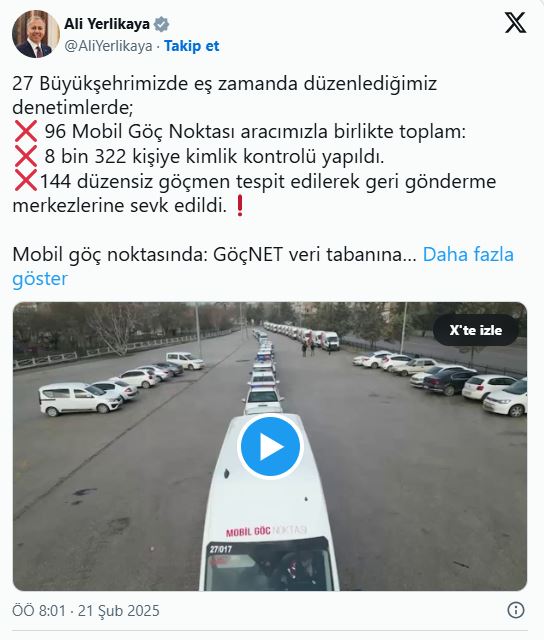Click the red cross before '144 düzensiz'
Image resolution: width=544 pixels, height=640 pixels.
[x=26, y=181]
